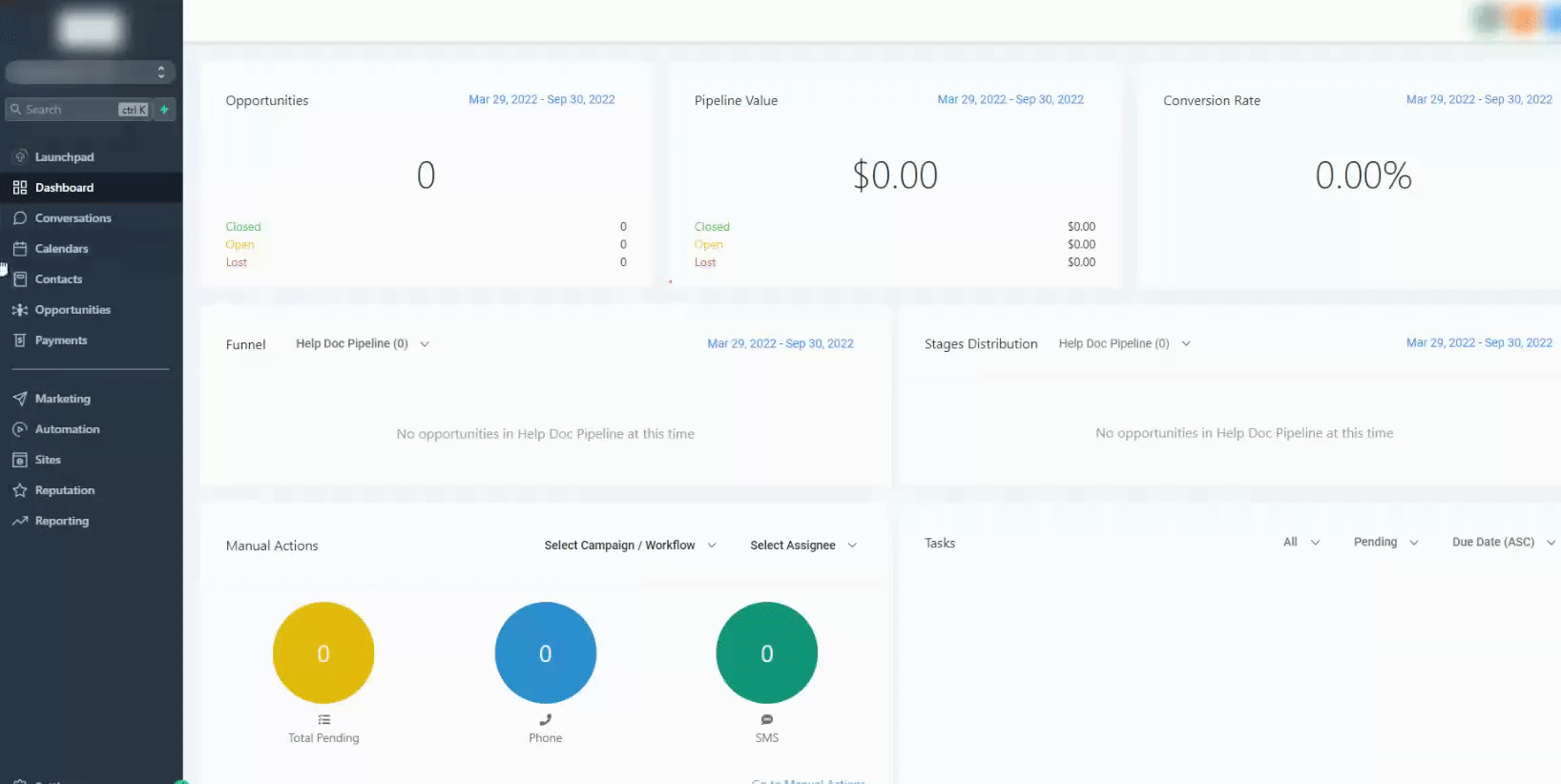
Task: Expand the Pending tasks filter dropdown
Action: point(1385,542)
